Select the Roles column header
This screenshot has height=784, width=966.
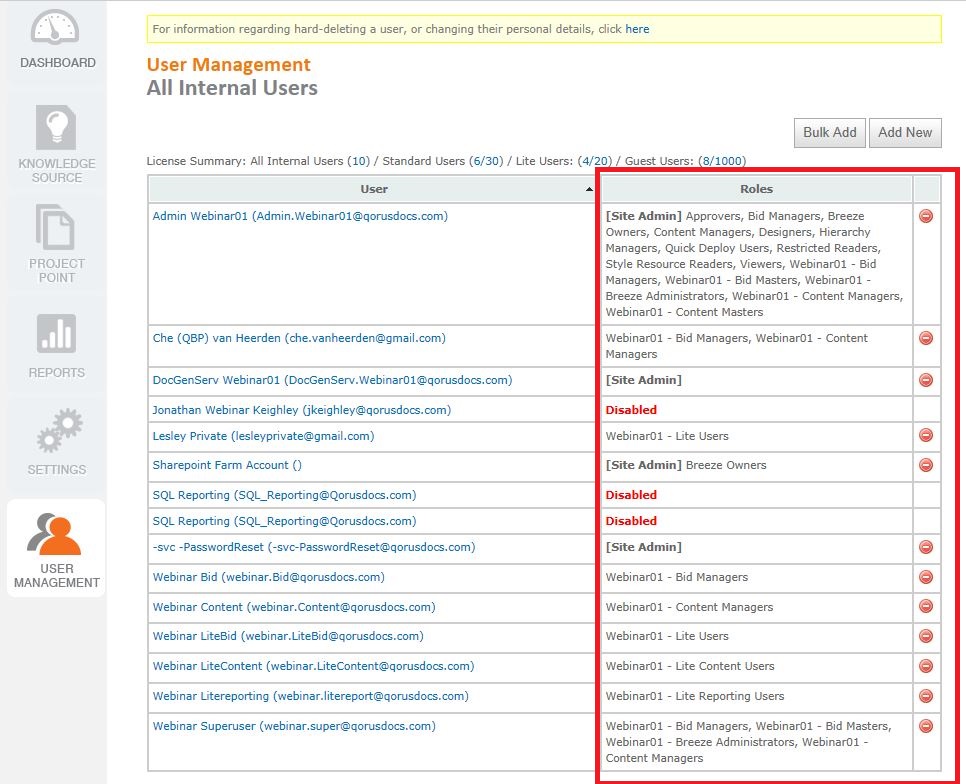(x=757, y=189)
